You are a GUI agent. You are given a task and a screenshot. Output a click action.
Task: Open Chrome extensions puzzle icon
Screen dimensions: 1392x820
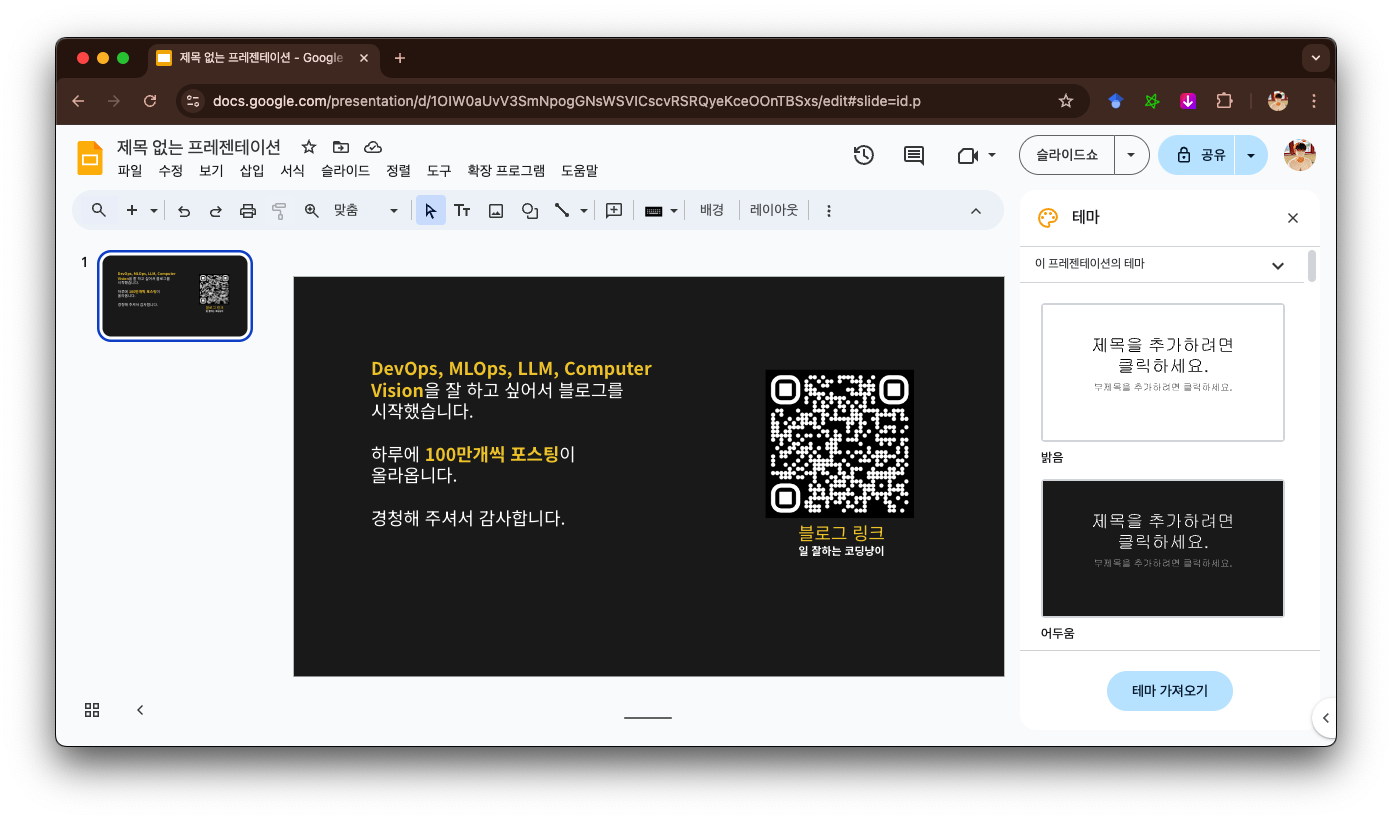pos(1224,101)
